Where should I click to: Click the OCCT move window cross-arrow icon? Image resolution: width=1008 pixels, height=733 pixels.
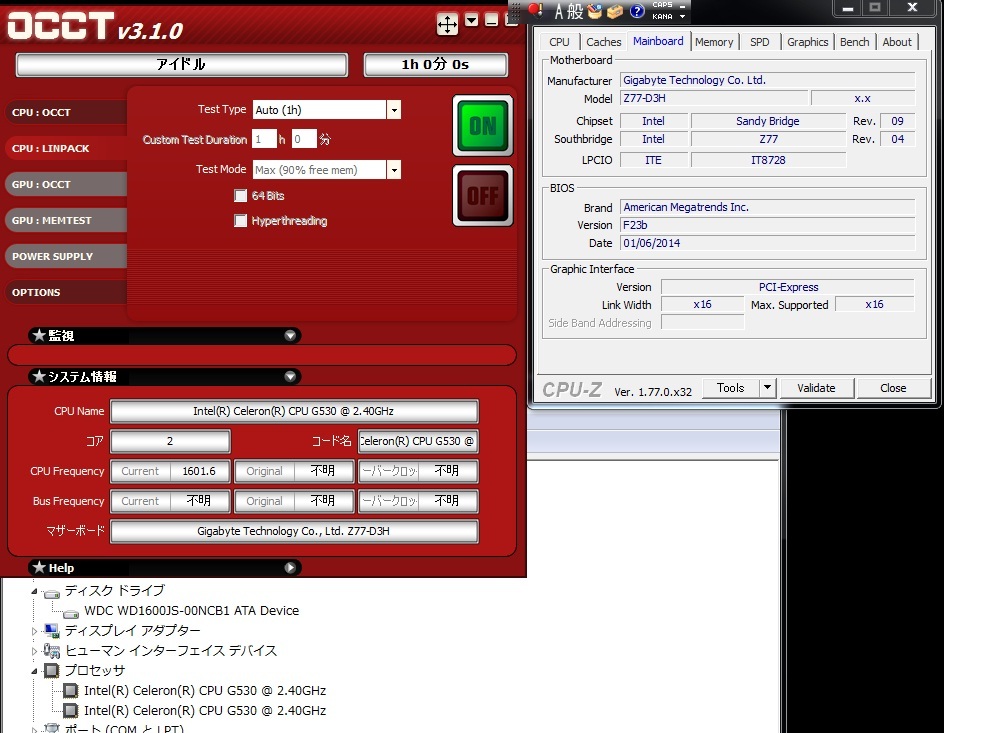447,24
